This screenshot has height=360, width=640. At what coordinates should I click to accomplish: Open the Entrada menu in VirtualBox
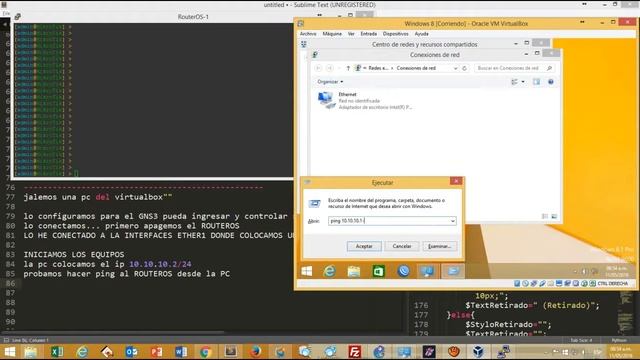[369, 34]
